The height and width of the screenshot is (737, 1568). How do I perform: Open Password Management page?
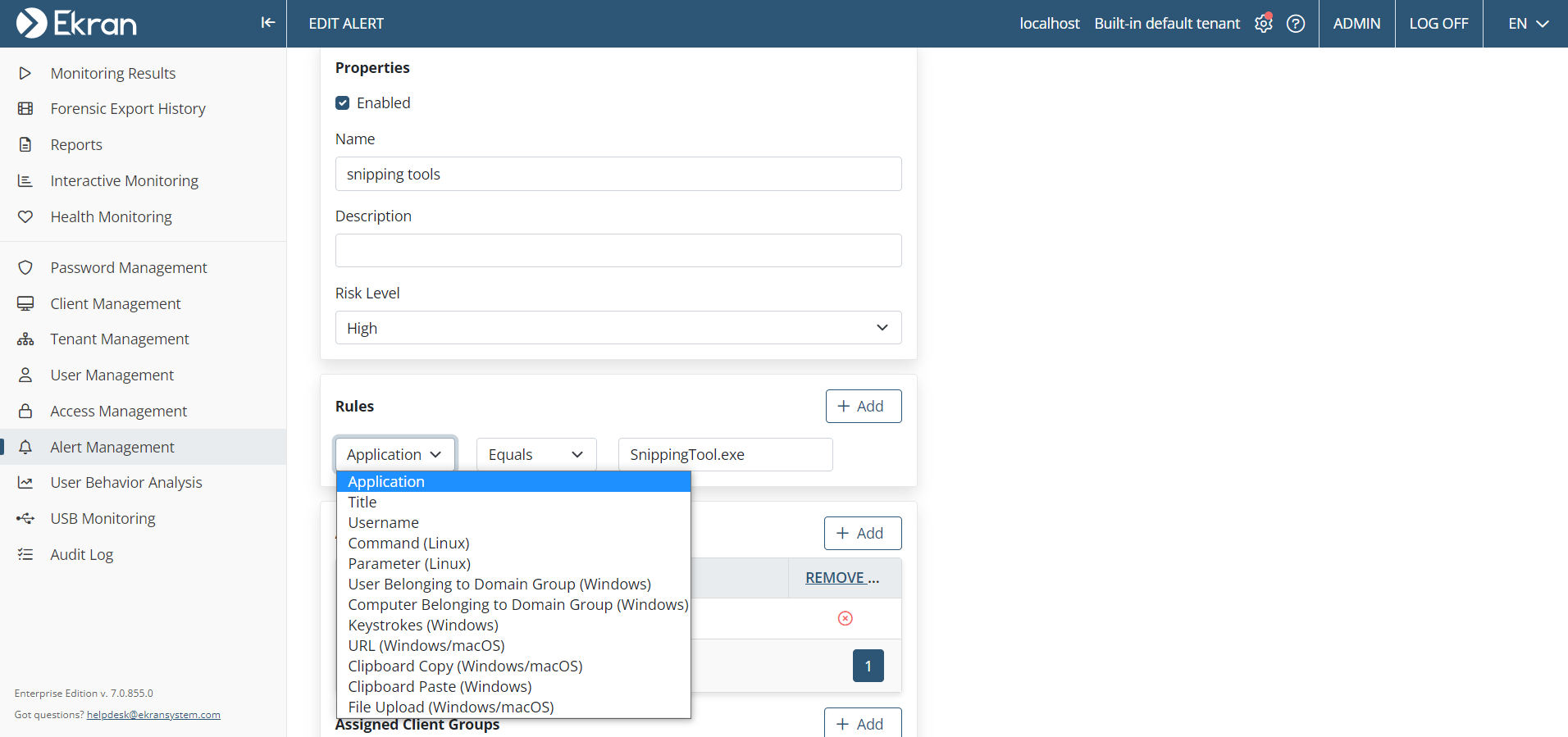click(129, 267)
